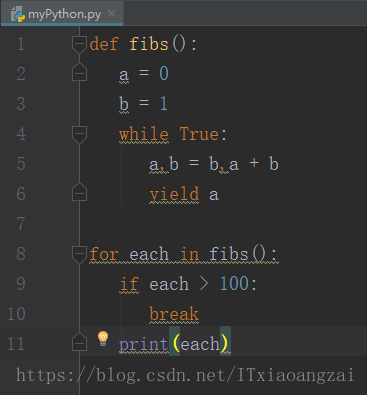Image resolution: width=367 pixels, height=395 pixels.
Task: Click line number 9 in the gutter
Action: [21, 284]
